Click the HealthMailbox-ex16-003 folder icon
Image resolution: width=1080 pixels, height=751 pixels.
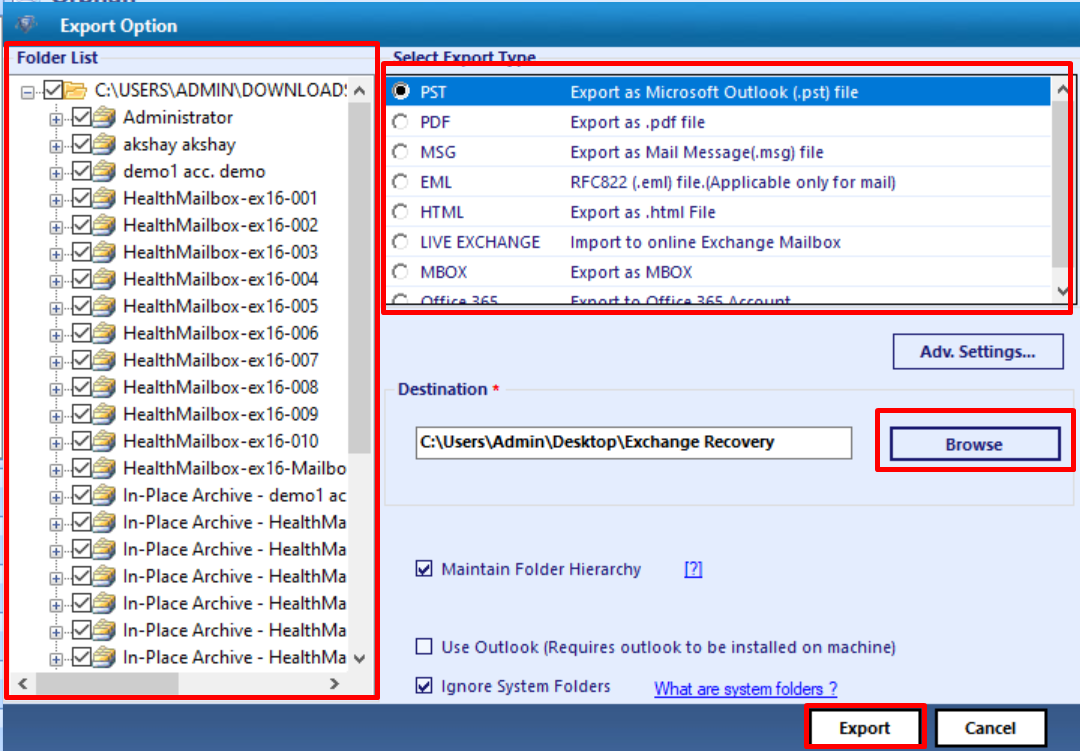click(104, 252)
